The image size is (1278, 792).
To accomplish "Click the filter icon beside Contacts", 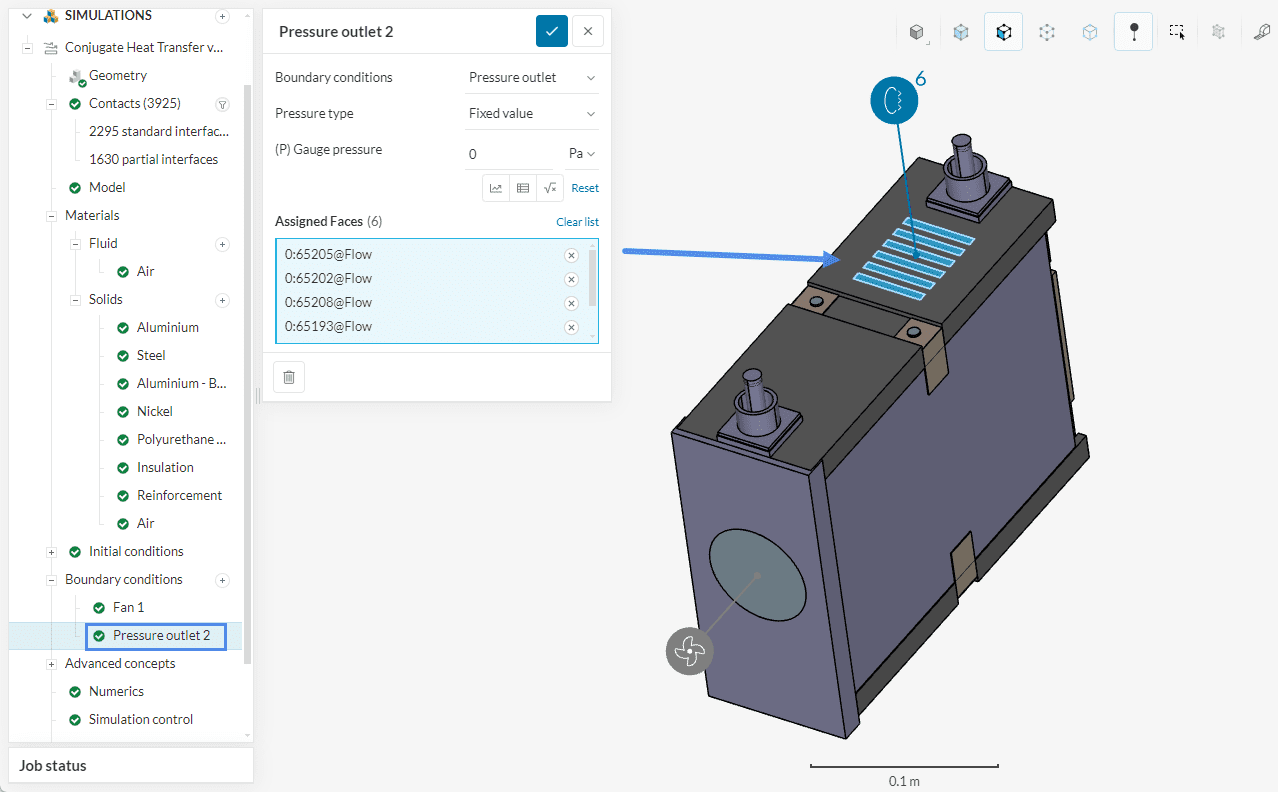I will tap(222, 104).
